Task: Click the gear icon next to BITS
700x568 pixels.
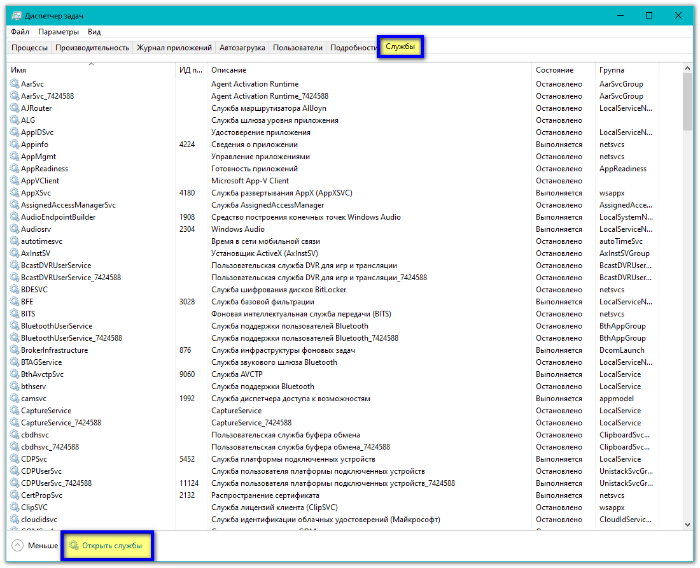Action: [x=15, y=314]
